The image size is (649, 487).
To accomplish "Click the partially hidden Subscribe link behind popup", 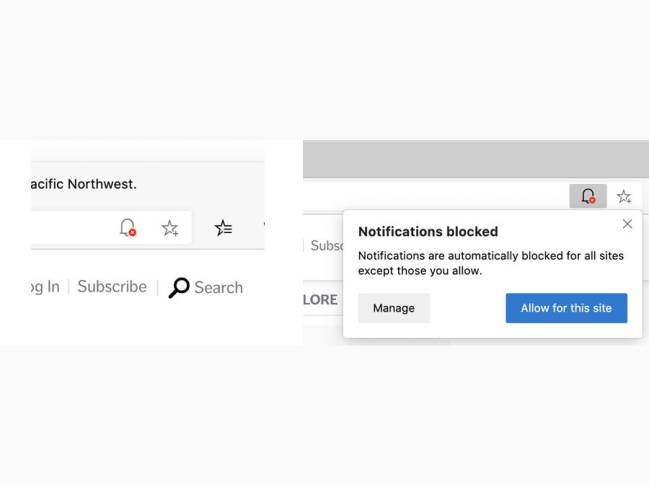I will click(x=327, y=245).
